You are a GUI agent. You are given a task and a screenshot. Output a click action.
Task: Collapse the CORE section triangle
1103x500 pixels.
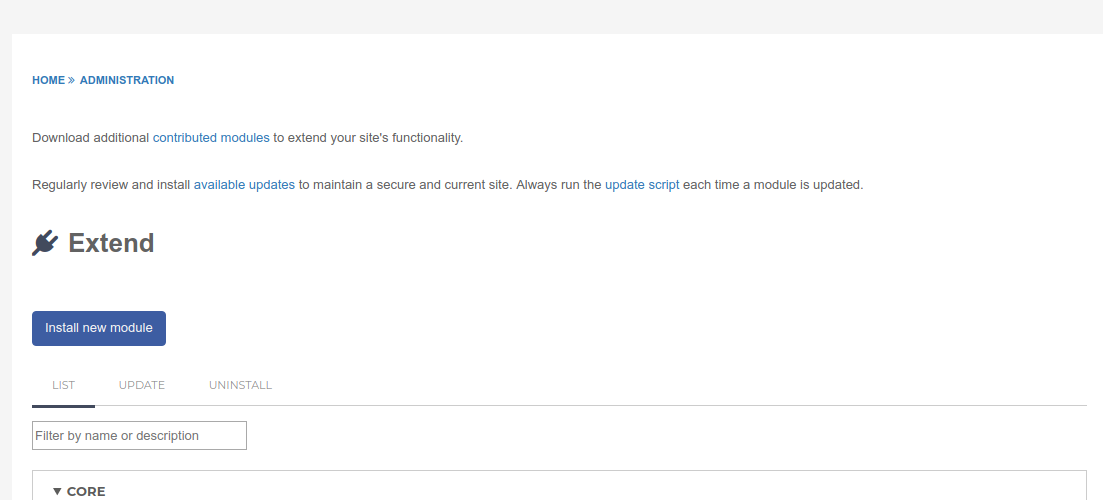point(57,491)
